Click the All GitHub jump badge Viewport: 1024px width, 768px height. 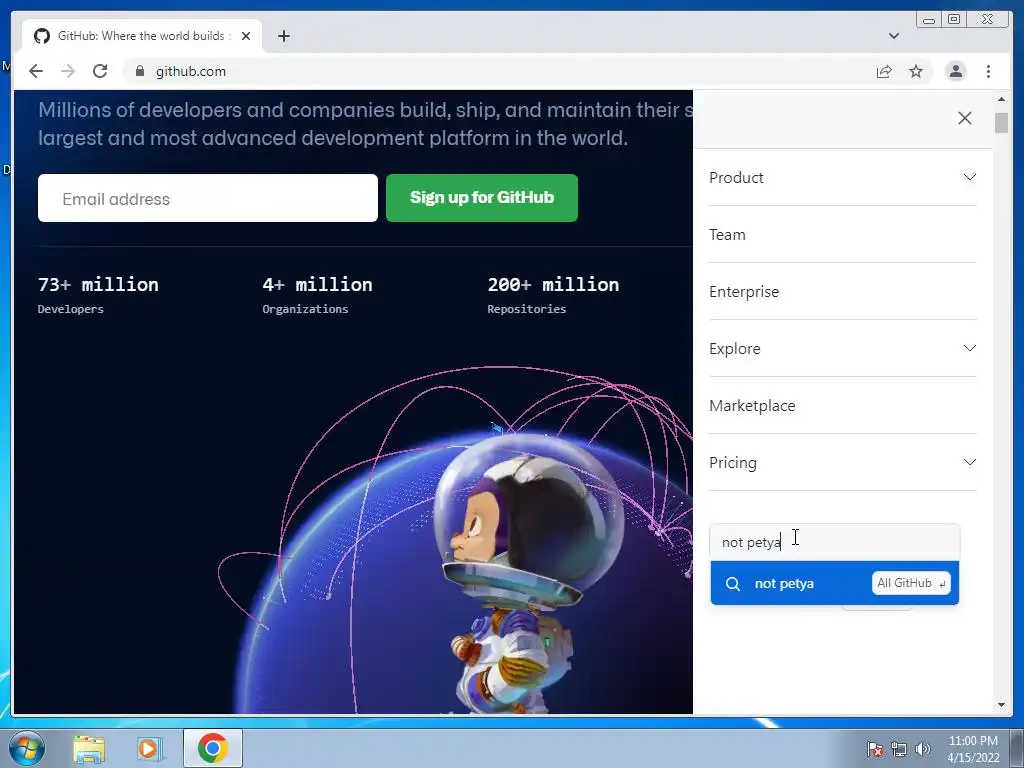click(x=911, y=583)
